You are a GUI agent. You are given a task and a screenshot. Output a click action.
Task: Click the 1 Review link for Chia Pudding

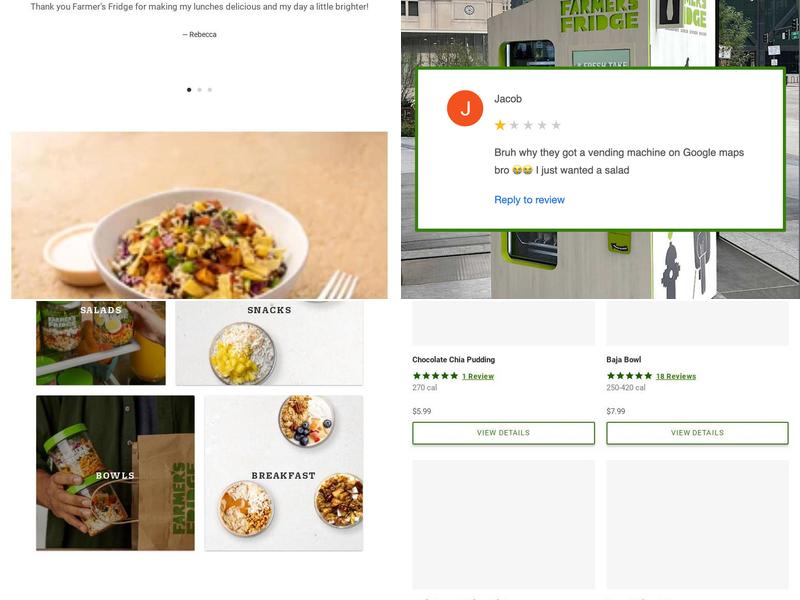point(478,377)
